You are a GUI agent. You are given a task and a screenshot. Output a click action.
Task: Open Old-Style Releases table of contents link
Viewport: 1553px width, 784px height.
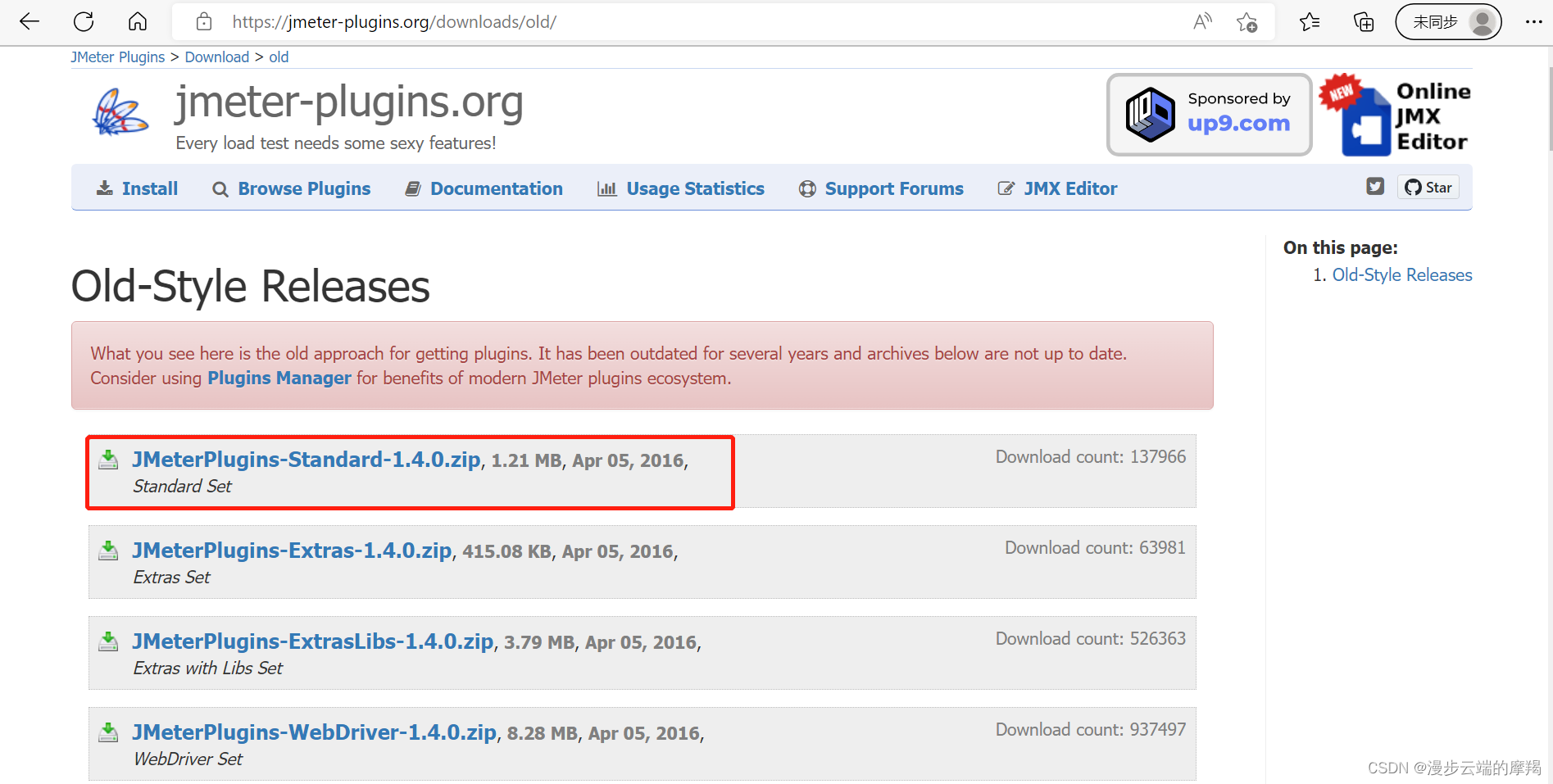1402,275
